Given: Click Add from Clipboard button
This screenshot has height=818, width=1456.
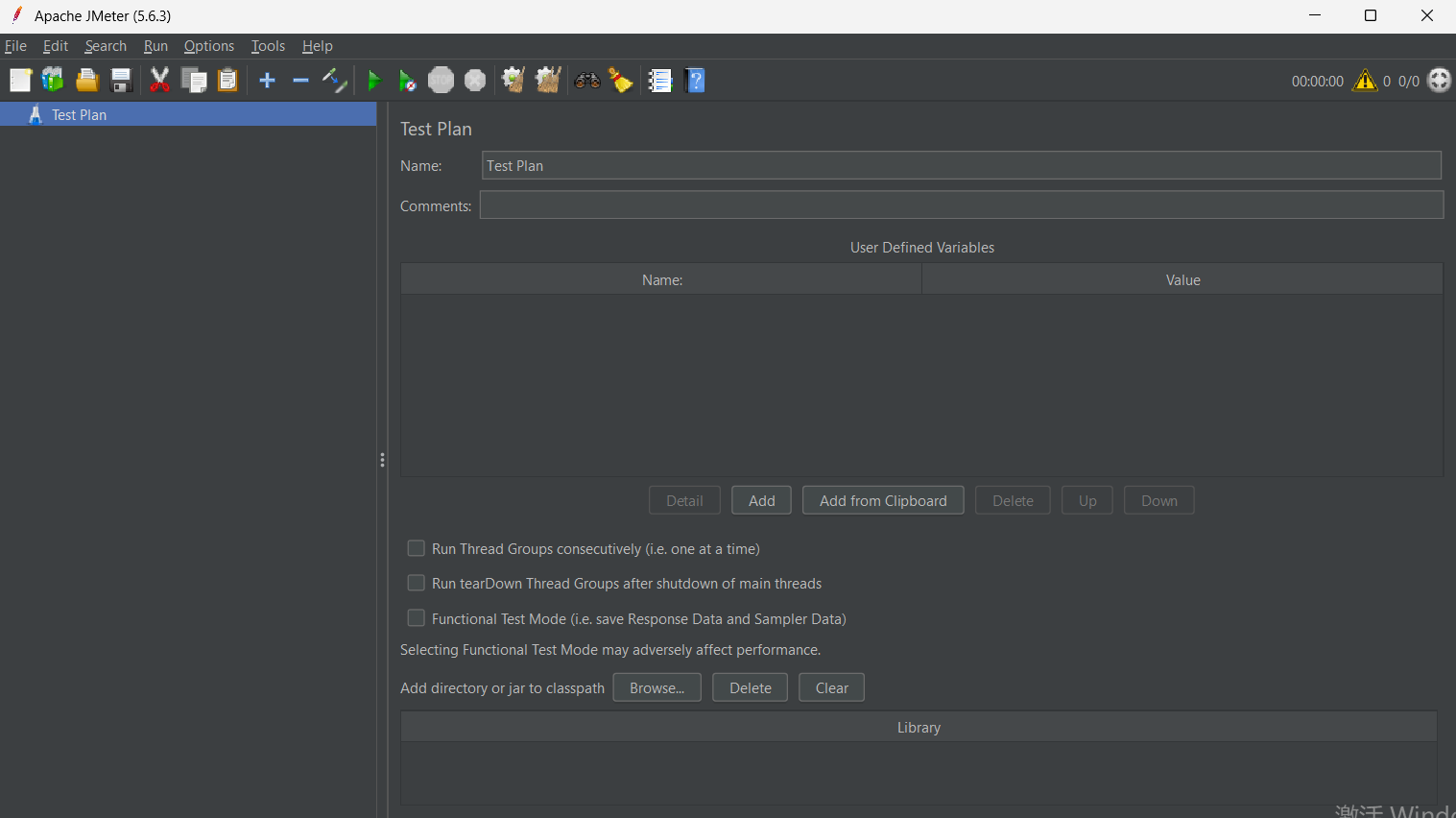Looking at the screenshot, I should coord(883,500).
